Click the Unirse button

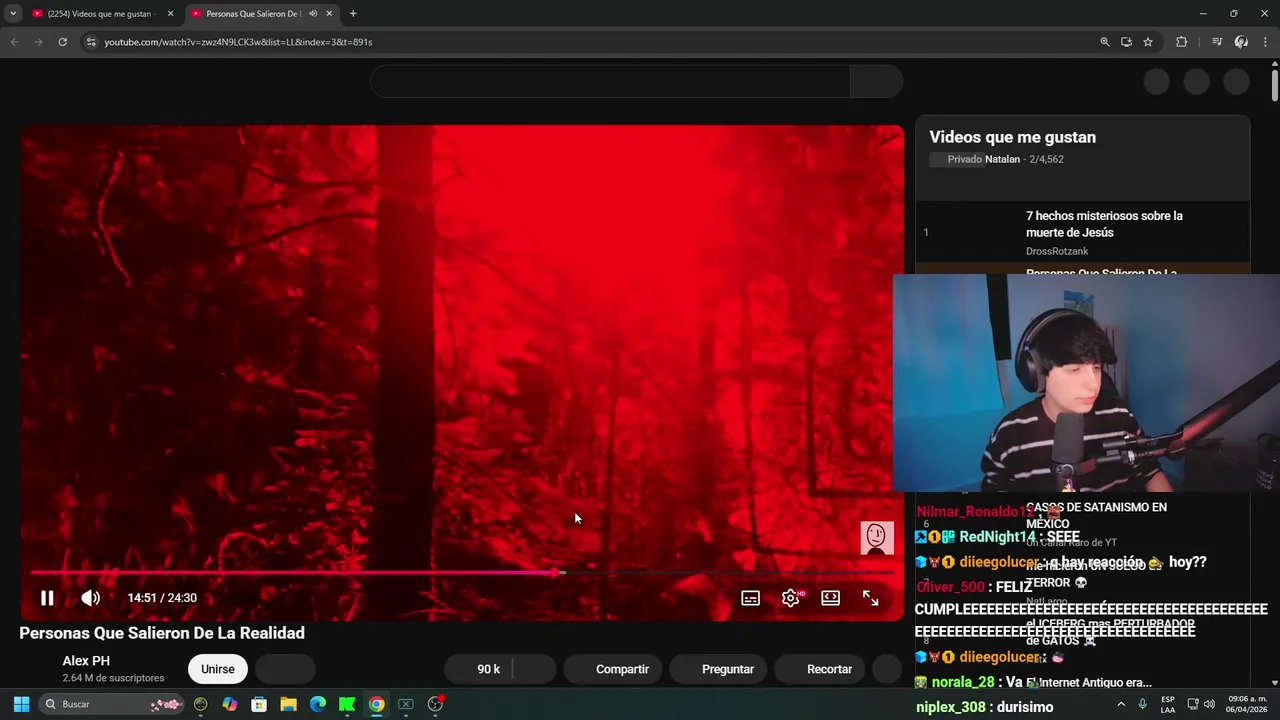click(217, 669)
